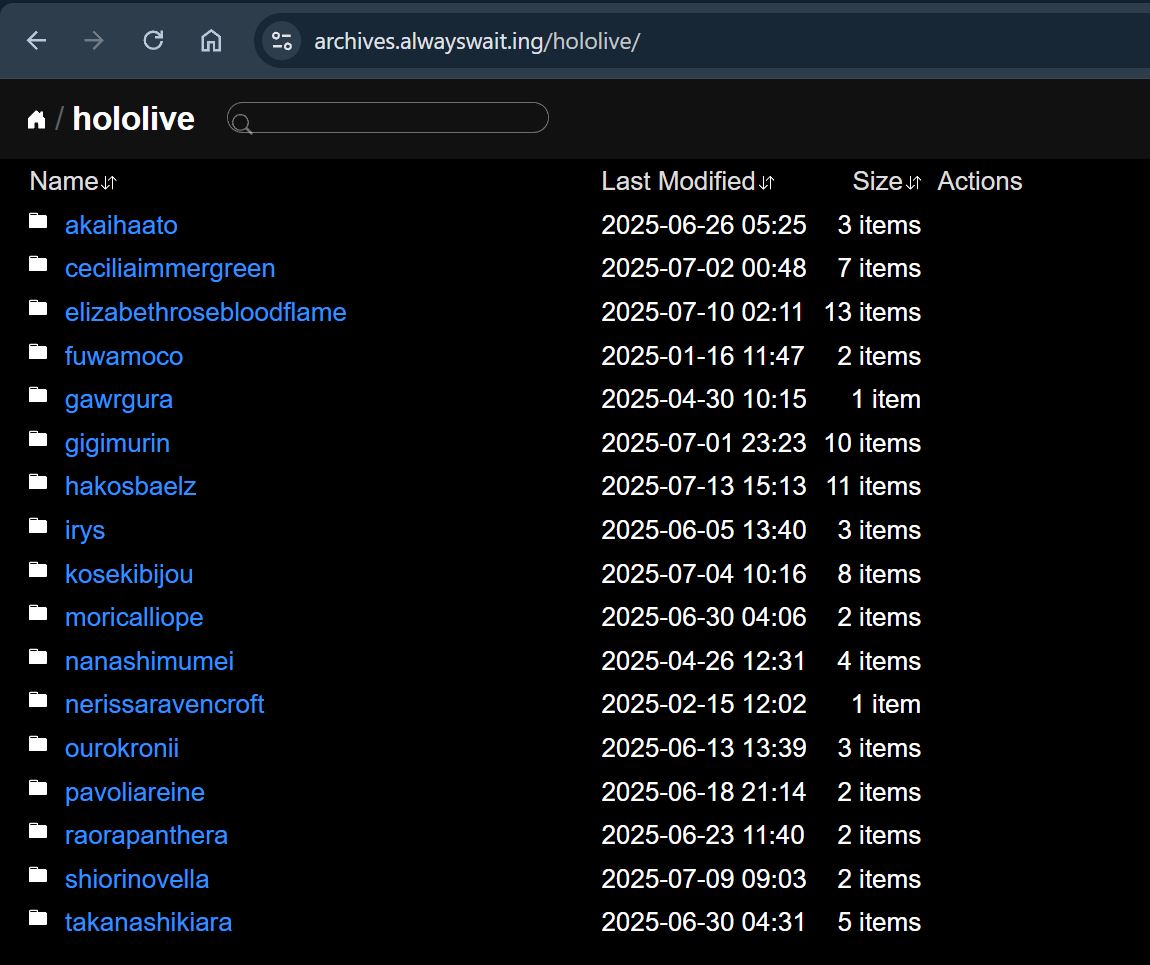Click folder icon beside elizabethrosebloodflame
1150x965 pixels.
[x=38, y=308]
